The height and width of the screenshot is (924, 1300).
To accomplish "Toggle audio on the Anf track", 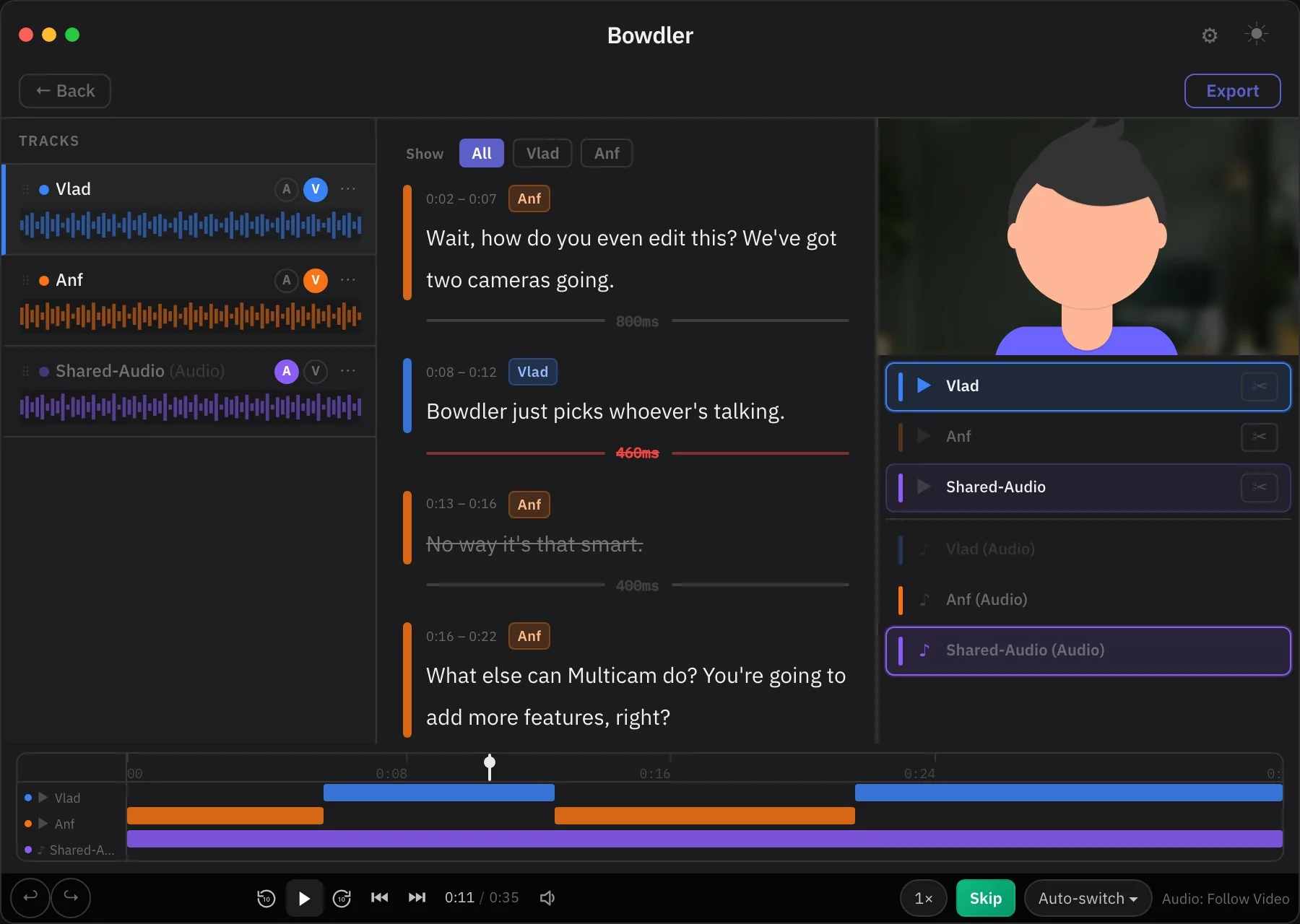I will (x=287, y=280).
